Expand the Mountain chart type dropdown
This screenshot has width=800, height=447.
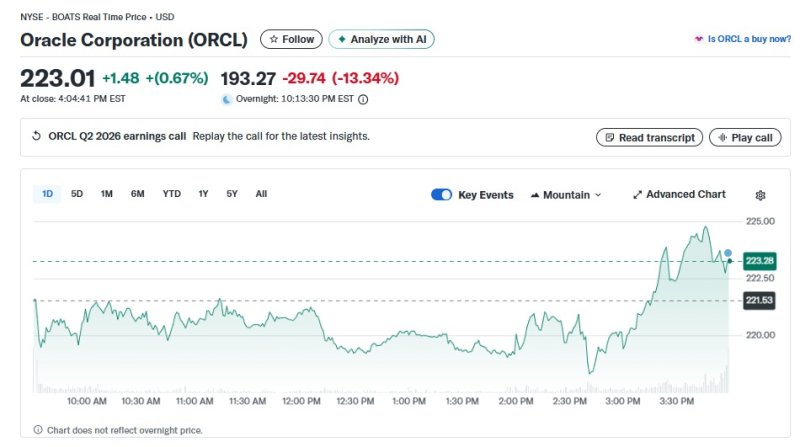[566, 195]
